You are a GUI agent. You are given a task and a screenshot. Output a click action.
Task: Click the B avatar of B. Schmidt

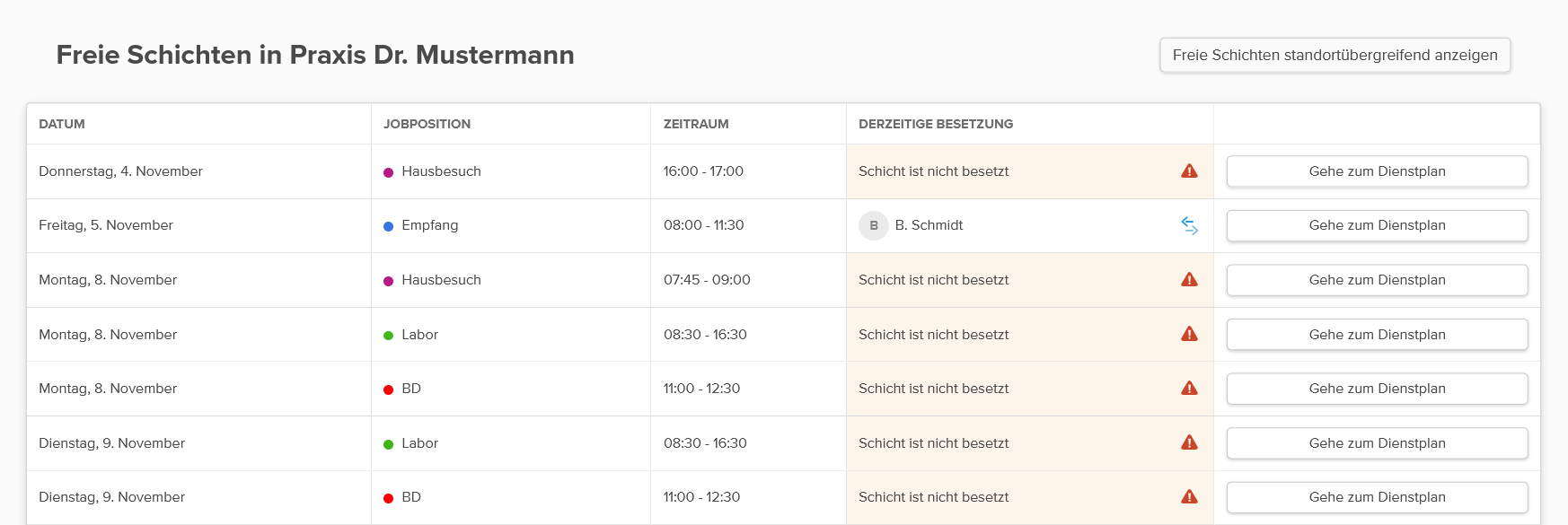[873, 226]
